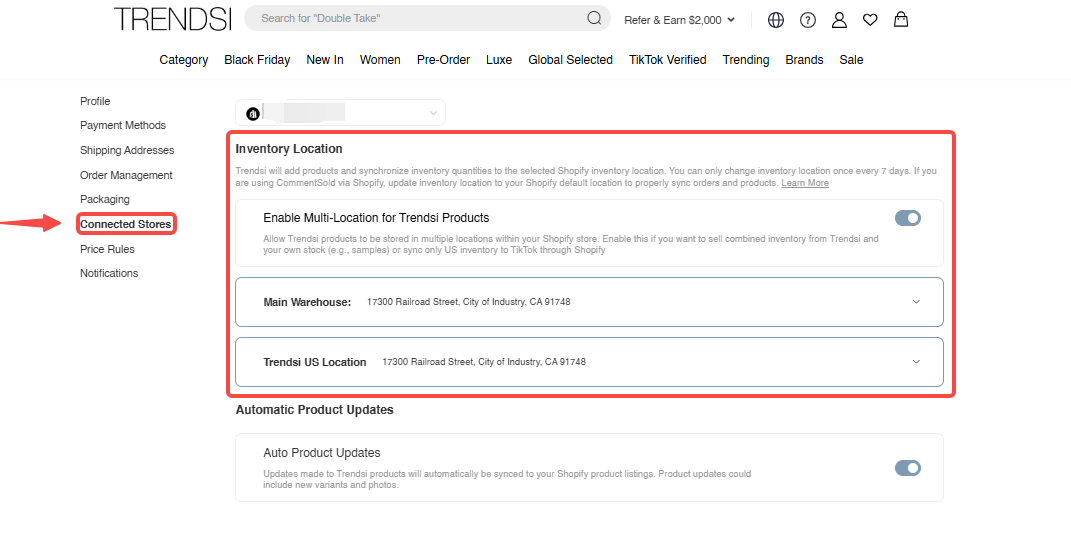Open the shopping bag icon
The height and width of the screenshot is (557, 1071).
[902, 19]
